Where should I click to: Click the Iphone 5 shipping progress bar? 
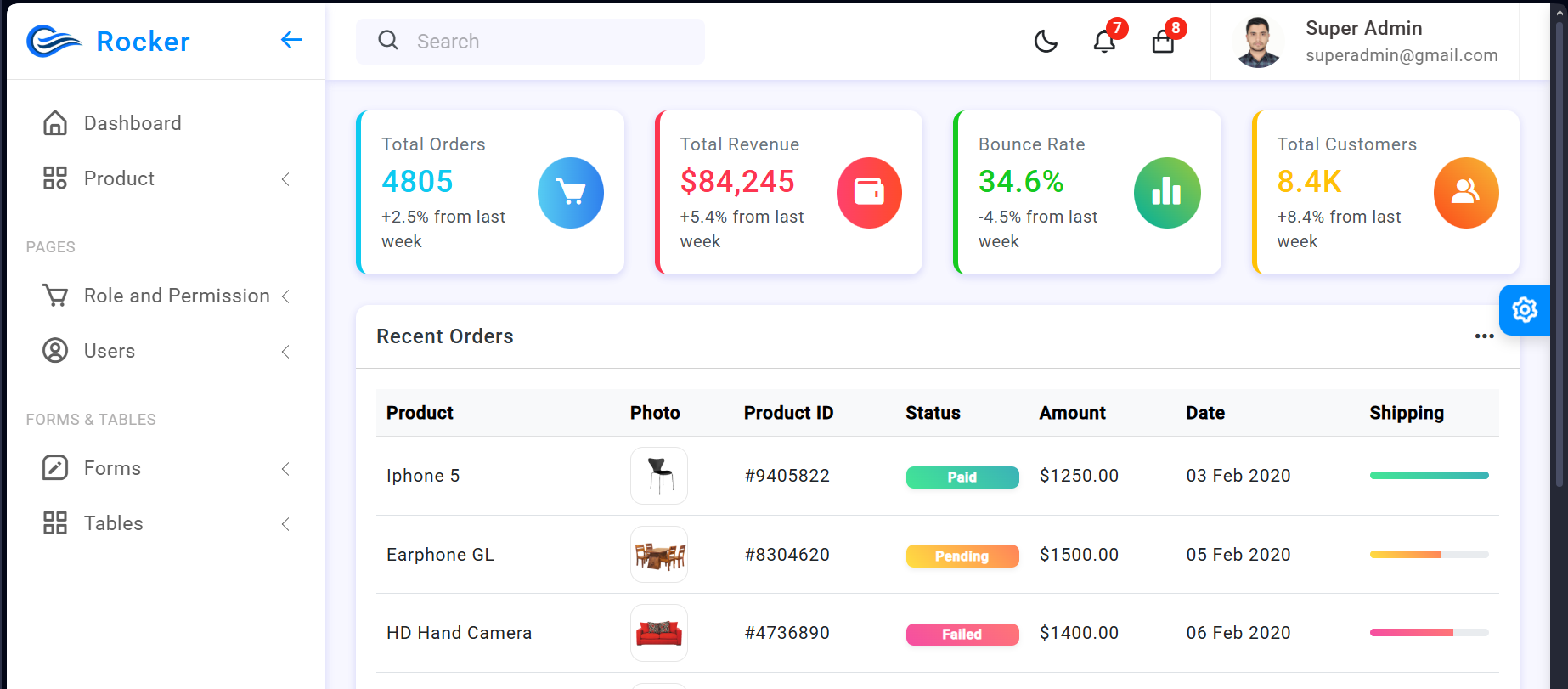1429,476
